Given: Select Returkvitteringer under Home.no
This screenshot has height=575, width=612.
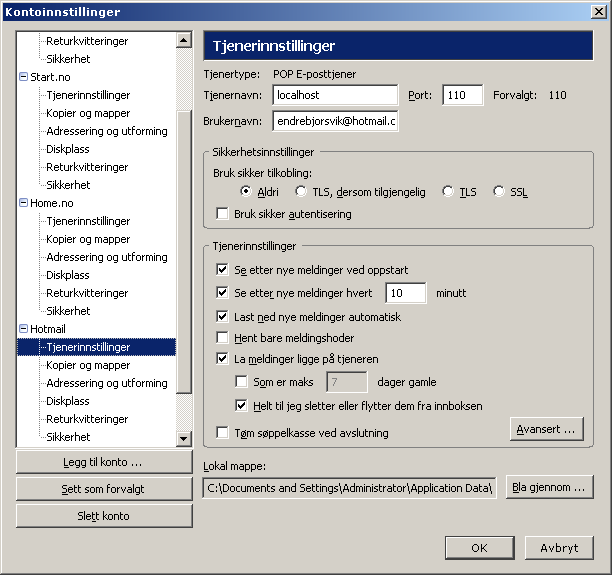Looking at the screenshot, I should pyautogui.click(x=87, y=293).
